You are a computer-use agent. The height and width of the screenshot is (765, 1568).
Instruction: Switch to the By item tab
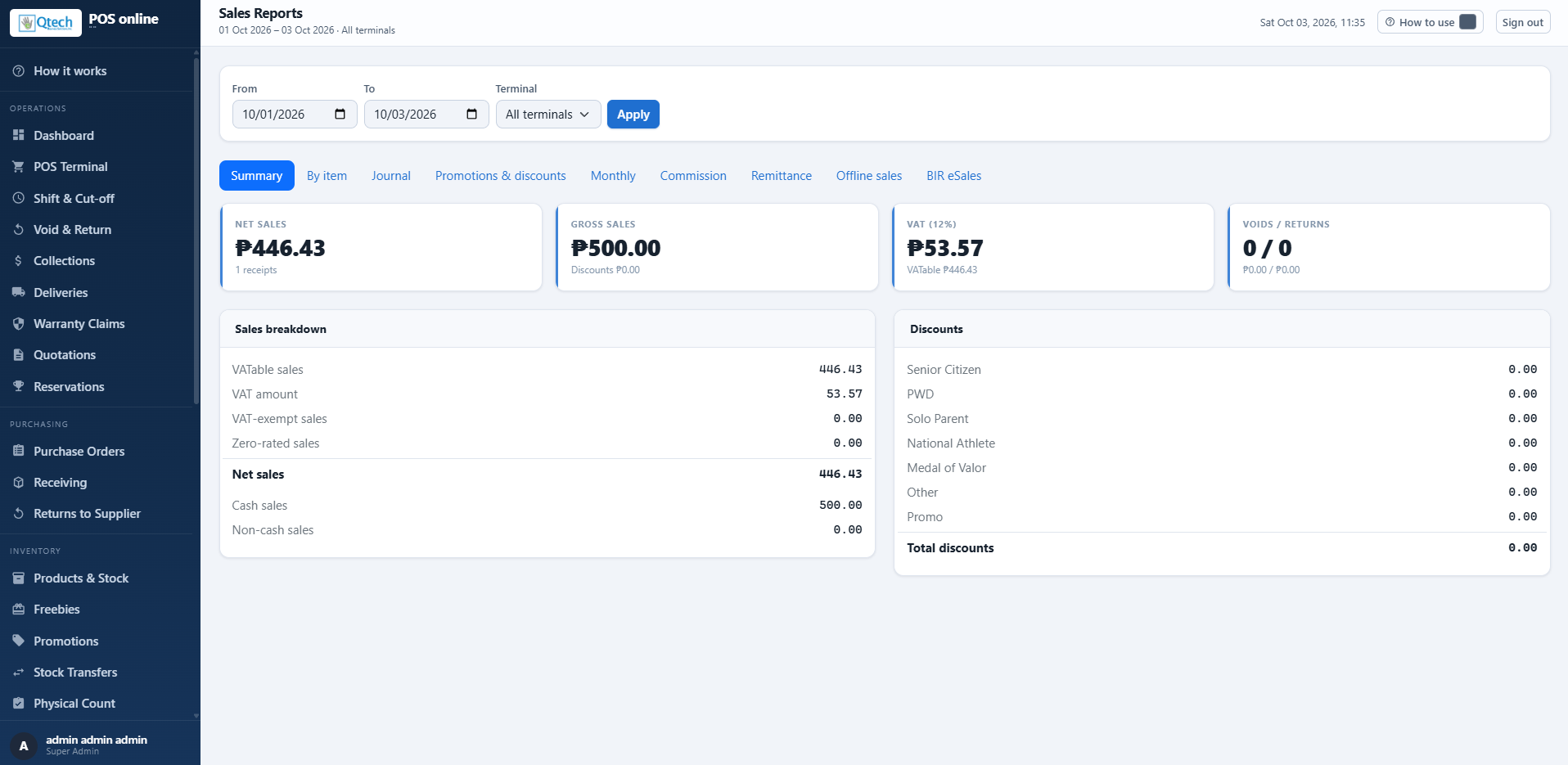point(327,176)
